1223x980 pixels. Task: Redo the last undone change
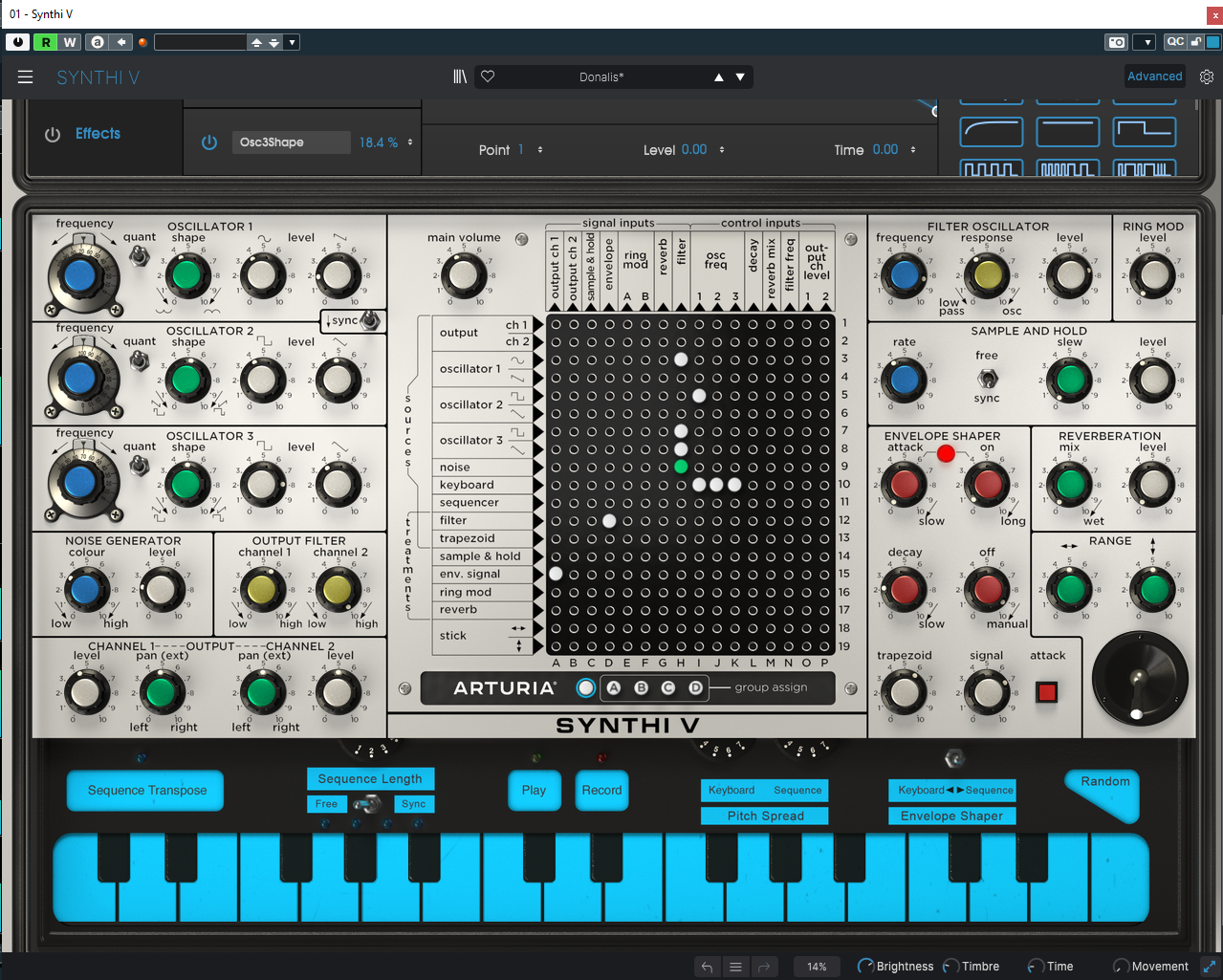tap(764, 967)
